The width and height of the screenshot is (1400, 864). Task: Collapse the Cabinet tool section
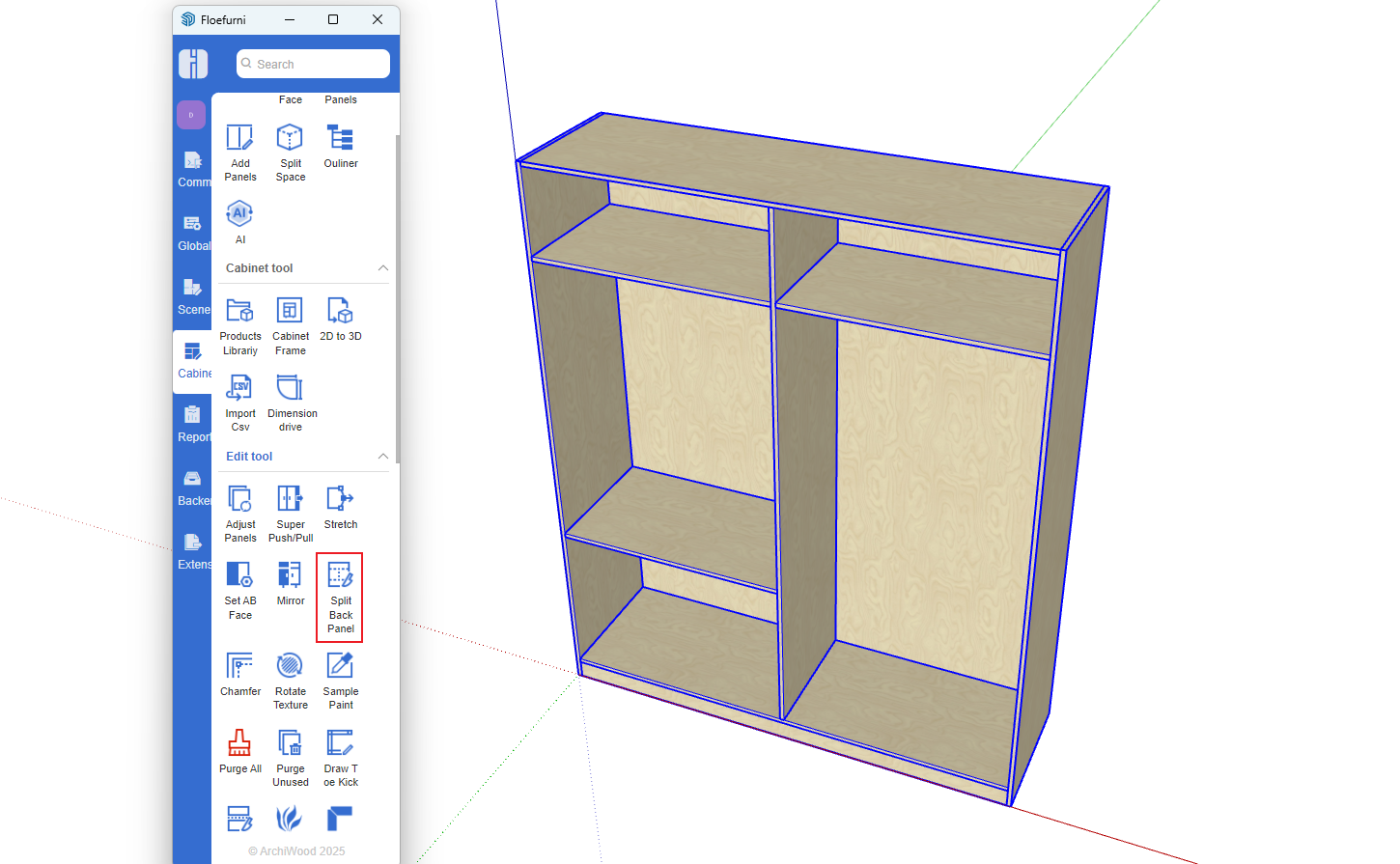pos(383,268)
